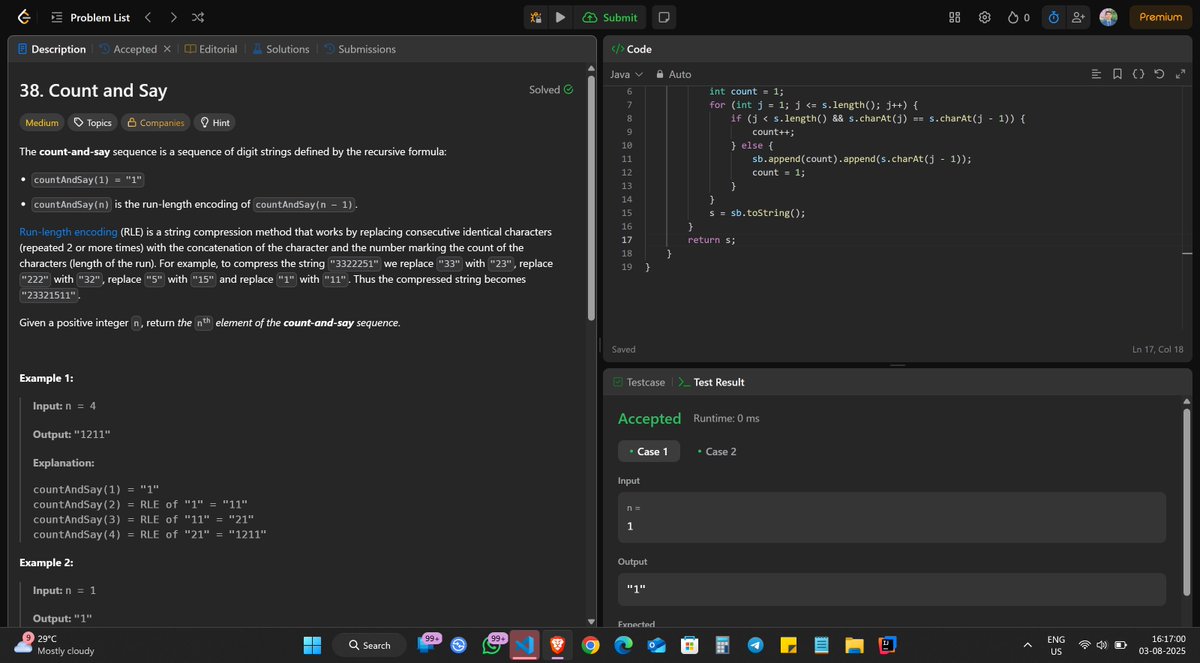Click the streak fire counter
1200x663 pixels.
pos(1019,17)
